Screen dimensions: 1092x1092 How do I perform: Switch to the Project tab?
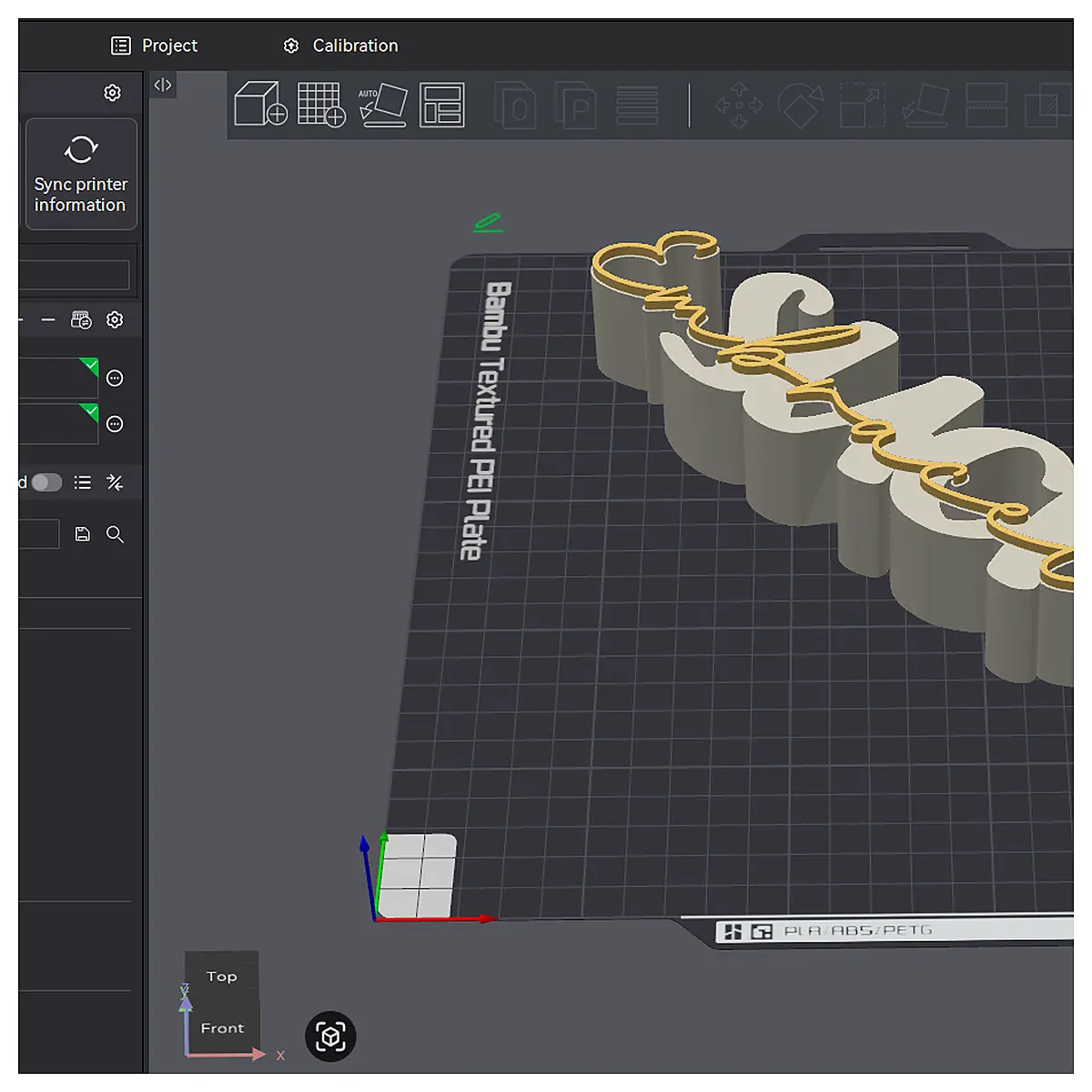click(155, 45)
